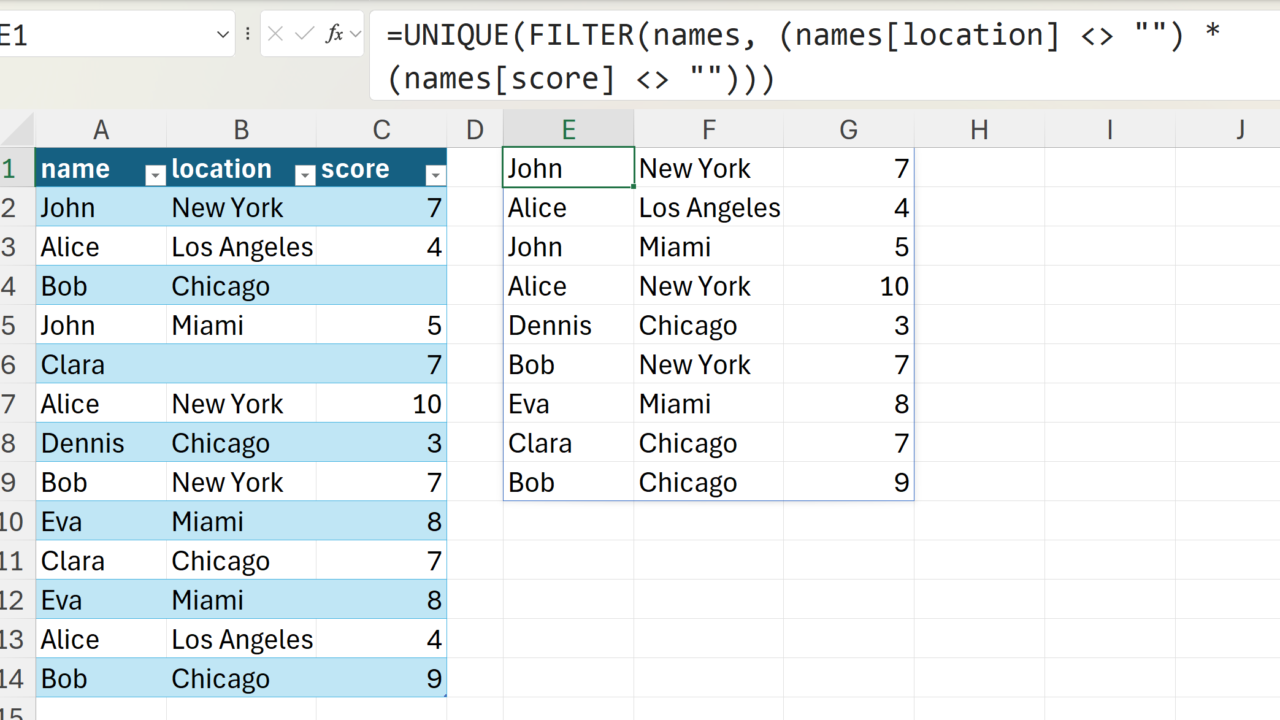
Task: Select cell C5 with score 5
Action: tap(381, 325)
